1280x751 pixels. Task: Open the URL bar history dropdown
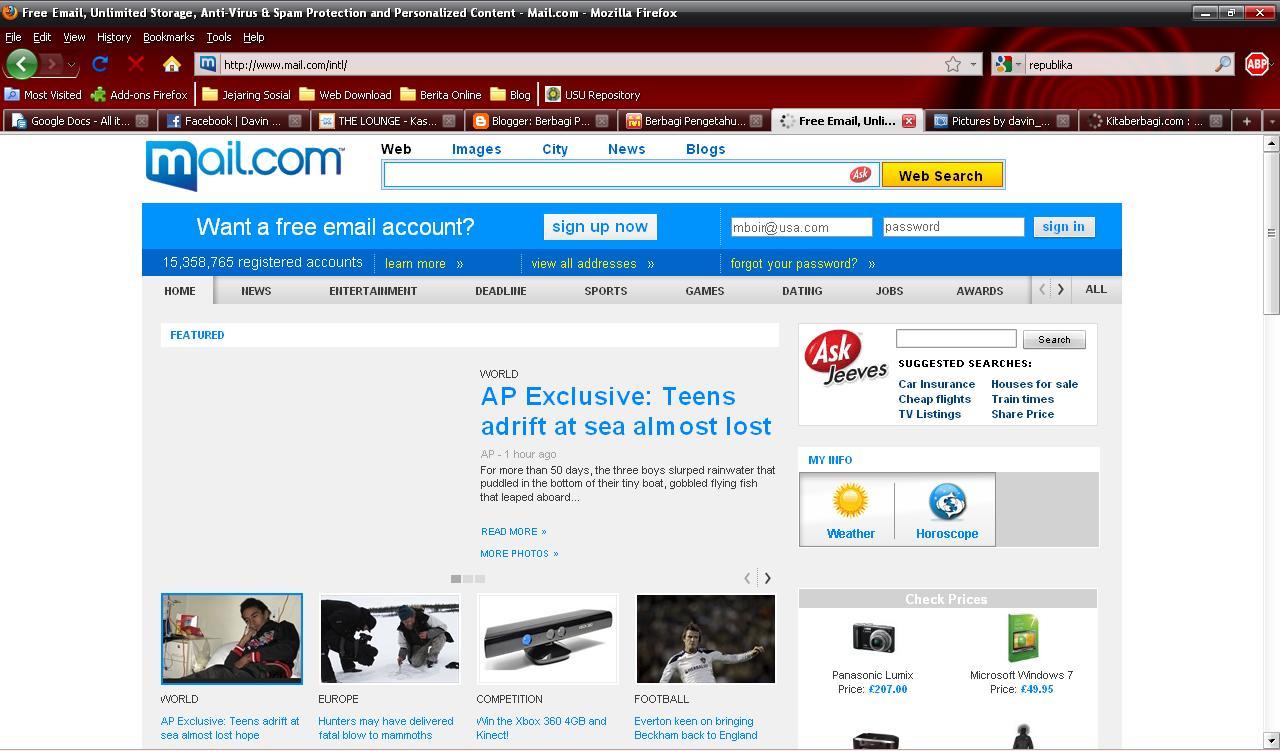tap(973, 64)
